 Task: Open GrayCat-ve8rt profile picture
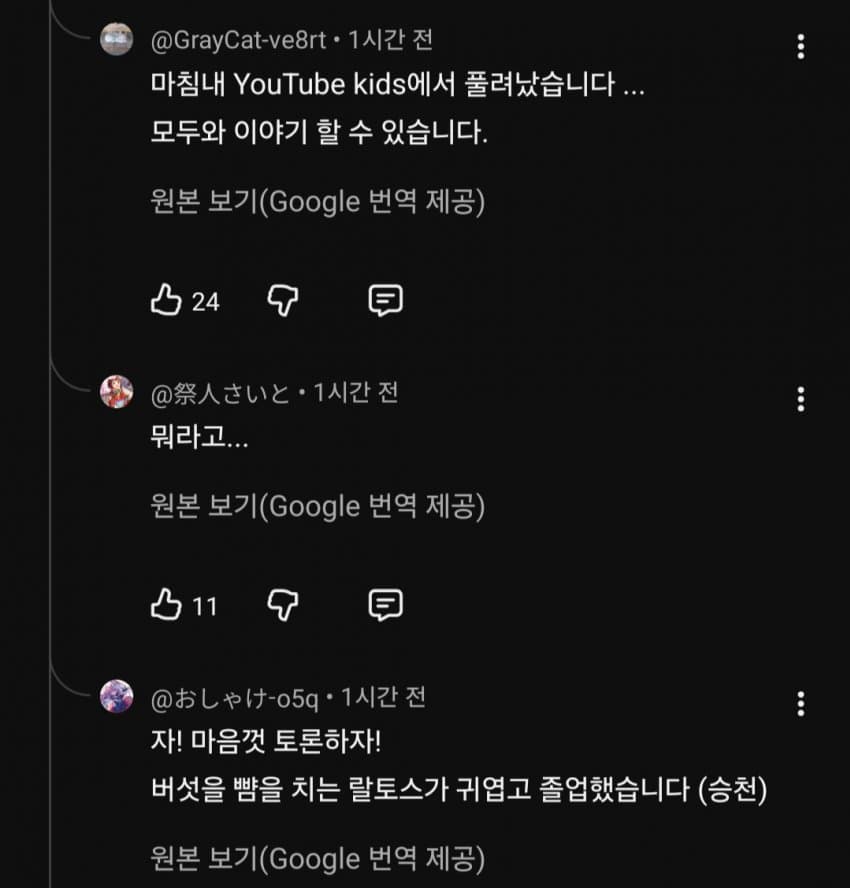pos(117,40)
